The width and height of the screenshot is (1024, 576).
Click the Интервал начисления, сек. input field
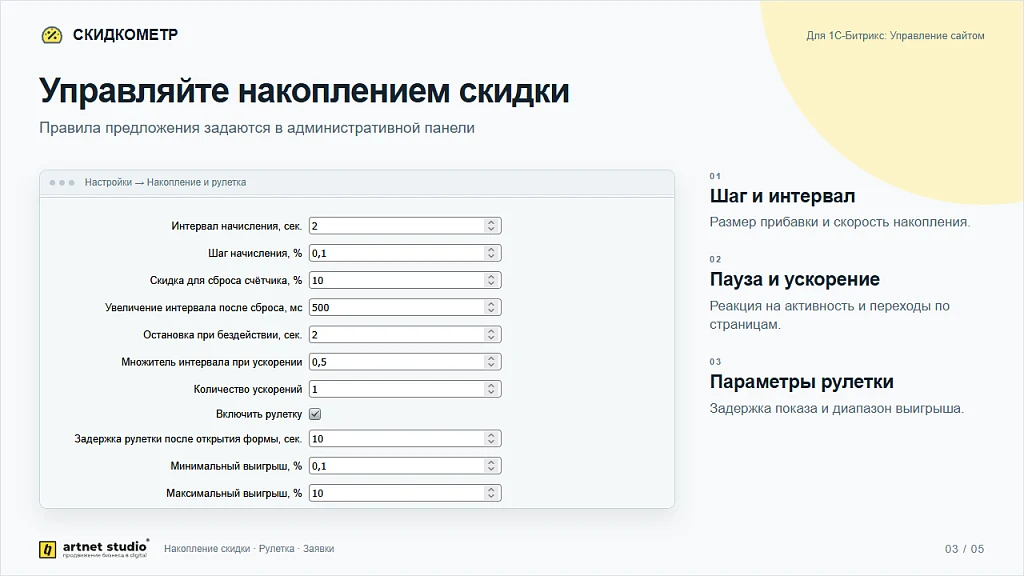coord(405,226)
